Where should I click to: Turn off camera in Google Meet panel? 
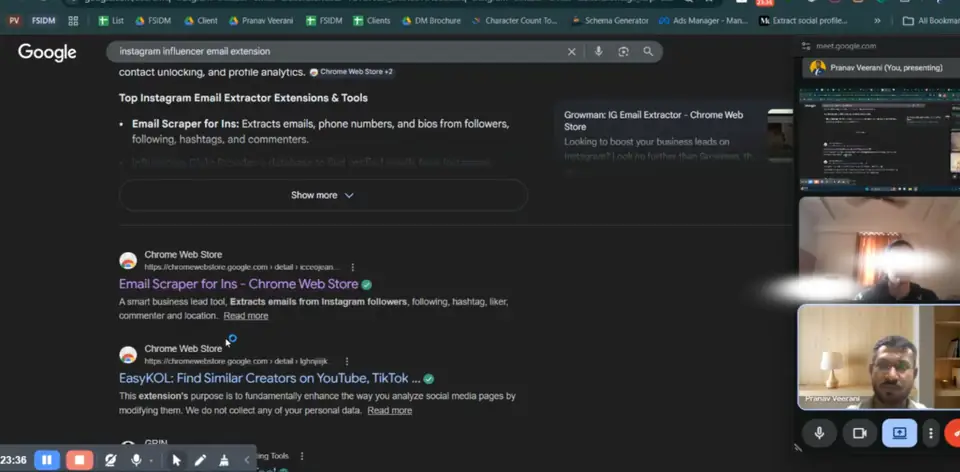click(x=860, y=433)
